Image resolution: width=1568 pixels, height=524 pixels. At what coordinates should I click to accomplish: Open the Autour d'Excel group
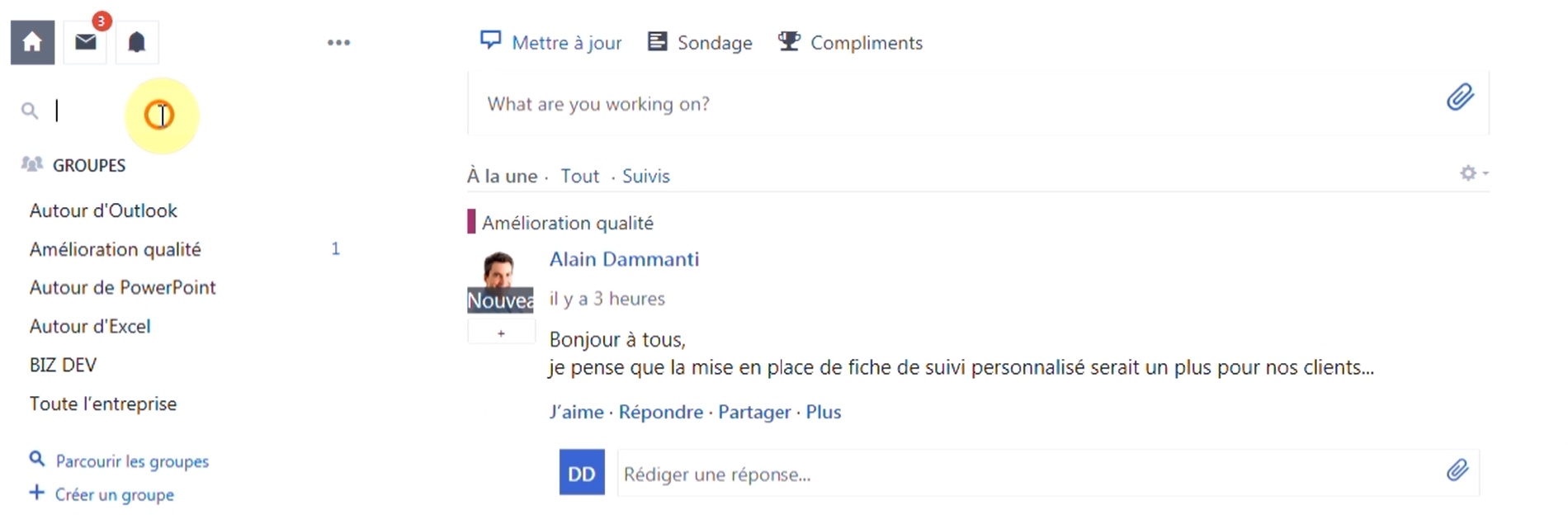[x=90, y=326]
